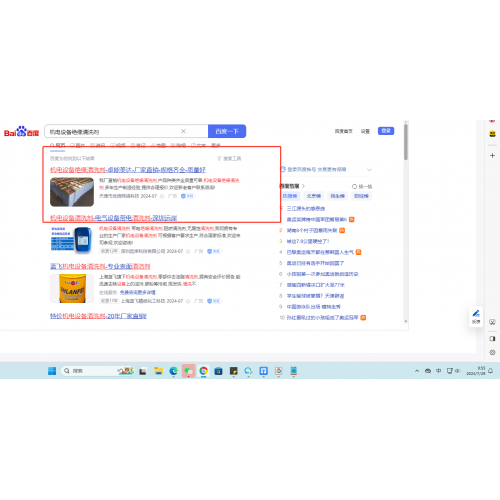Open the notification bell in taskbar

(491, 371)
